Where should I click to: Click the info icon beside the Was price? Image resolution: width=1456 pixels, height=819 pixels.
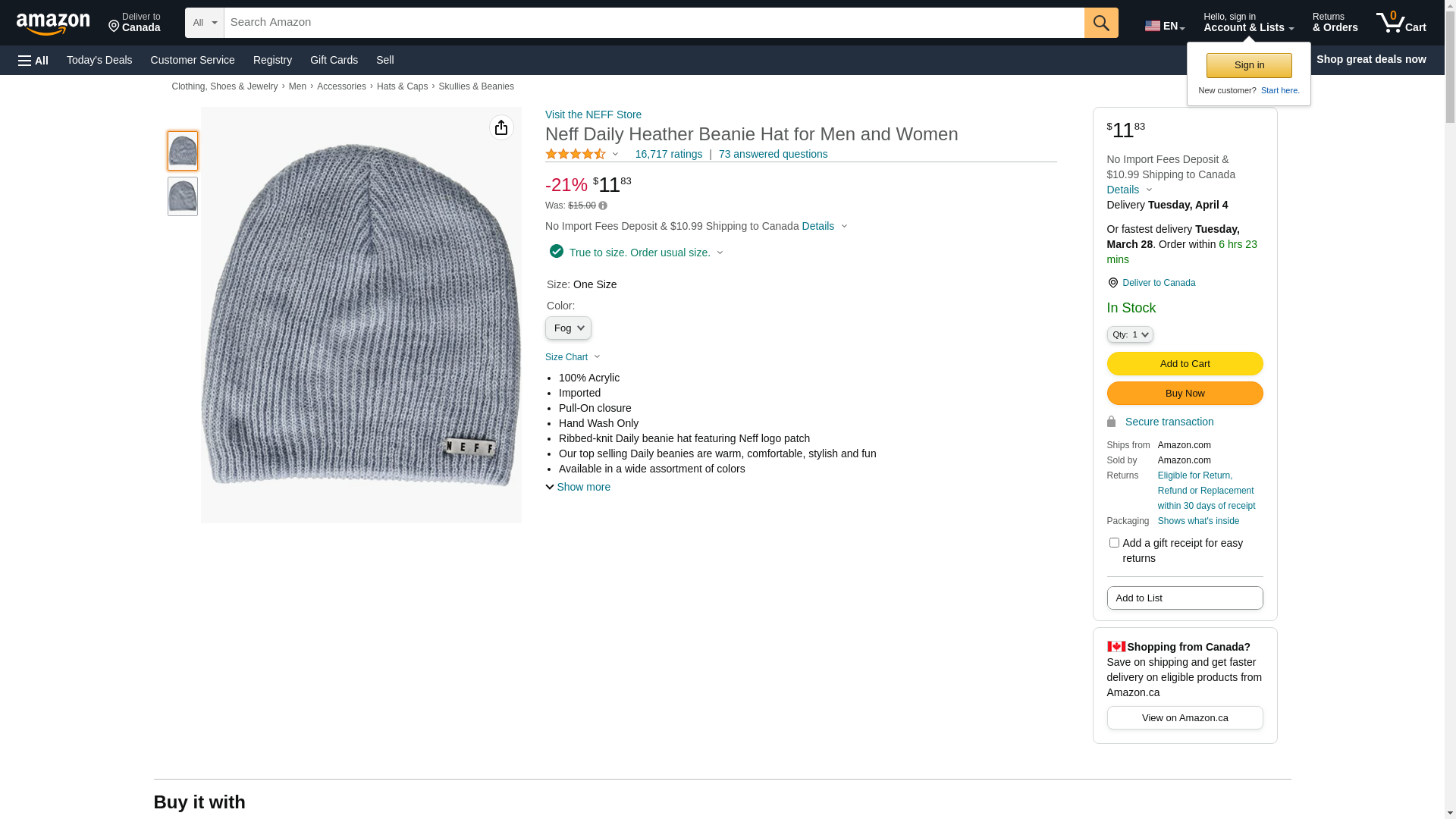(603, 206)
